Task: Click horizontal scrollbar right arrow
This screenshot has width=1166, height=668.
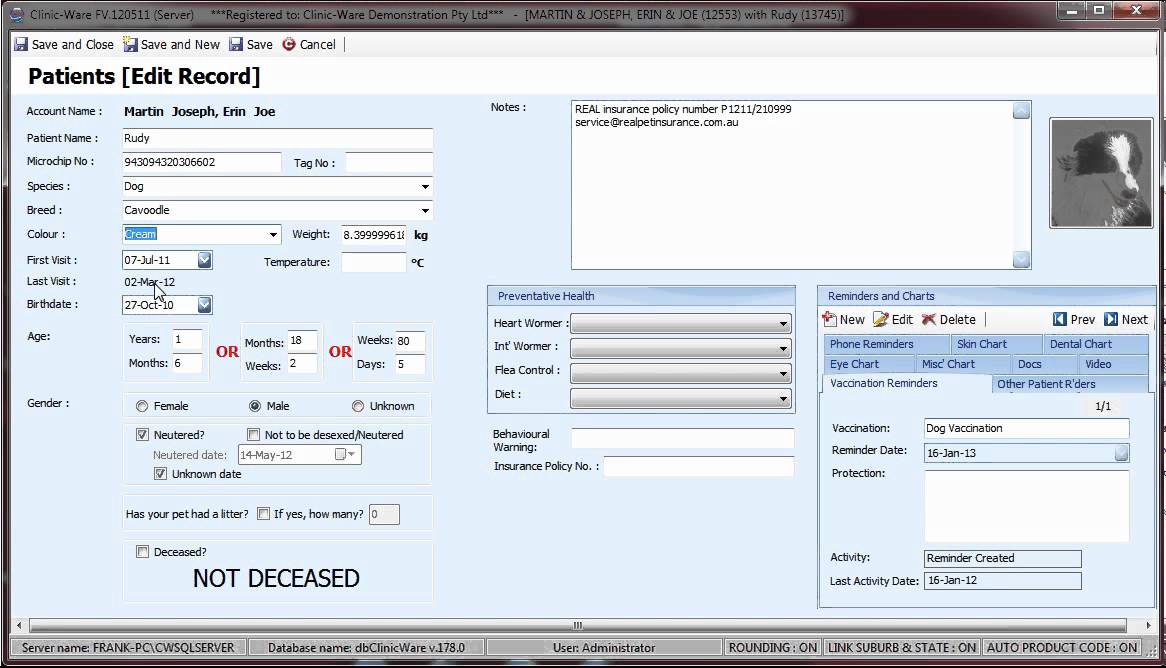Action: (x=1147, y=626)
